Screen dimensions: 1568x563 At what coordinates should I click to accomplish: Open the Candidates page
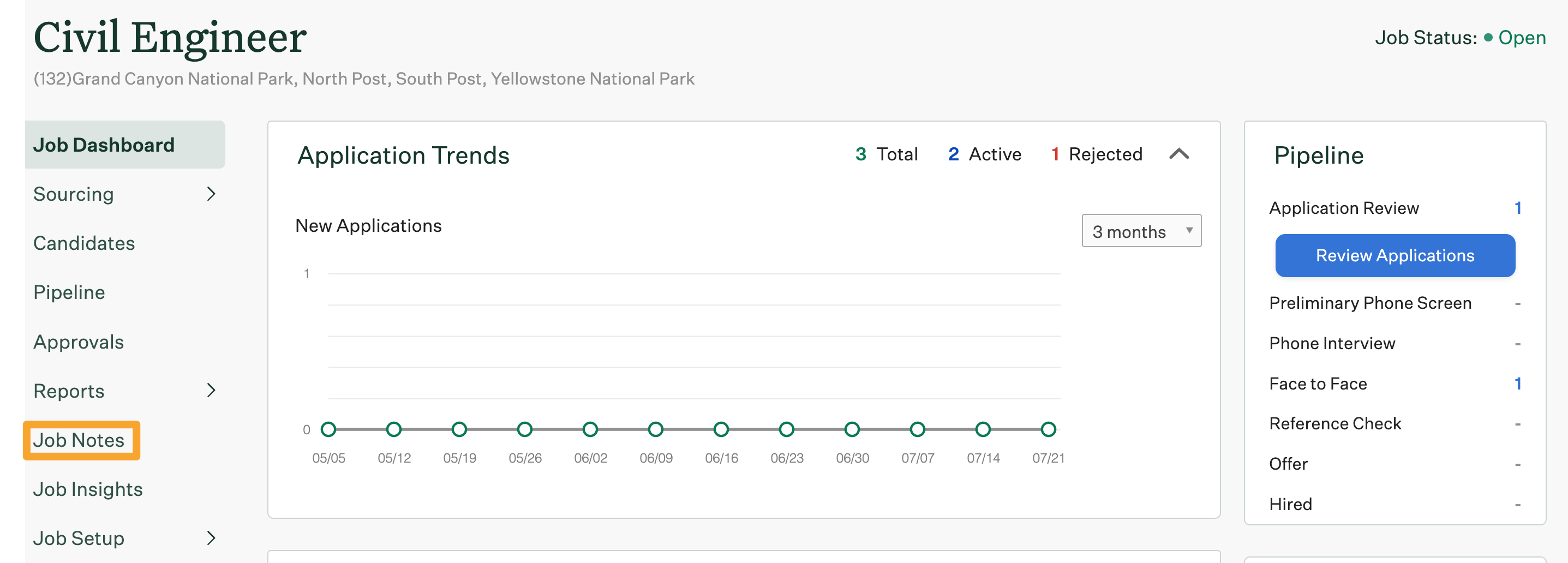click(84, 243)
